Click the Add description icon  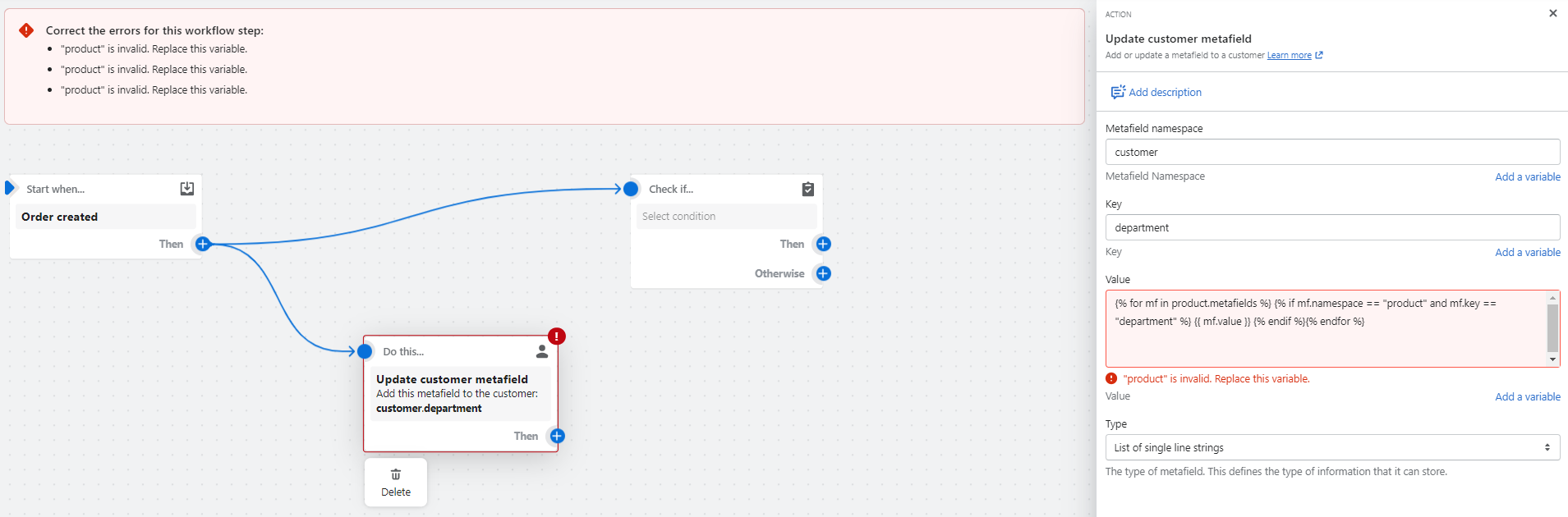pos(1118,92)
